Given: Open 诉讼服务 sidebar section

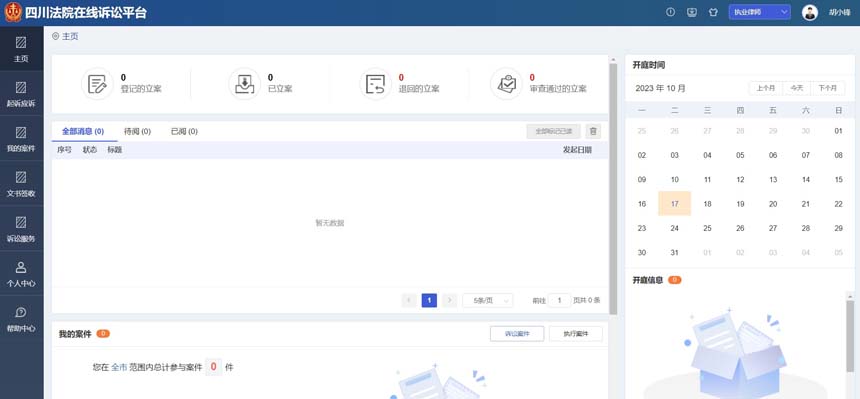Looking at the screenshot, I should [21, 228].
